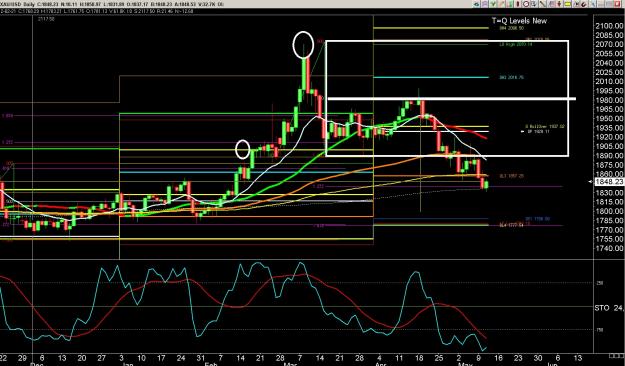Click the green checkmark toolbar icon
The height and width of the screenshot is (366, 625).
click(x=493, y=4)
